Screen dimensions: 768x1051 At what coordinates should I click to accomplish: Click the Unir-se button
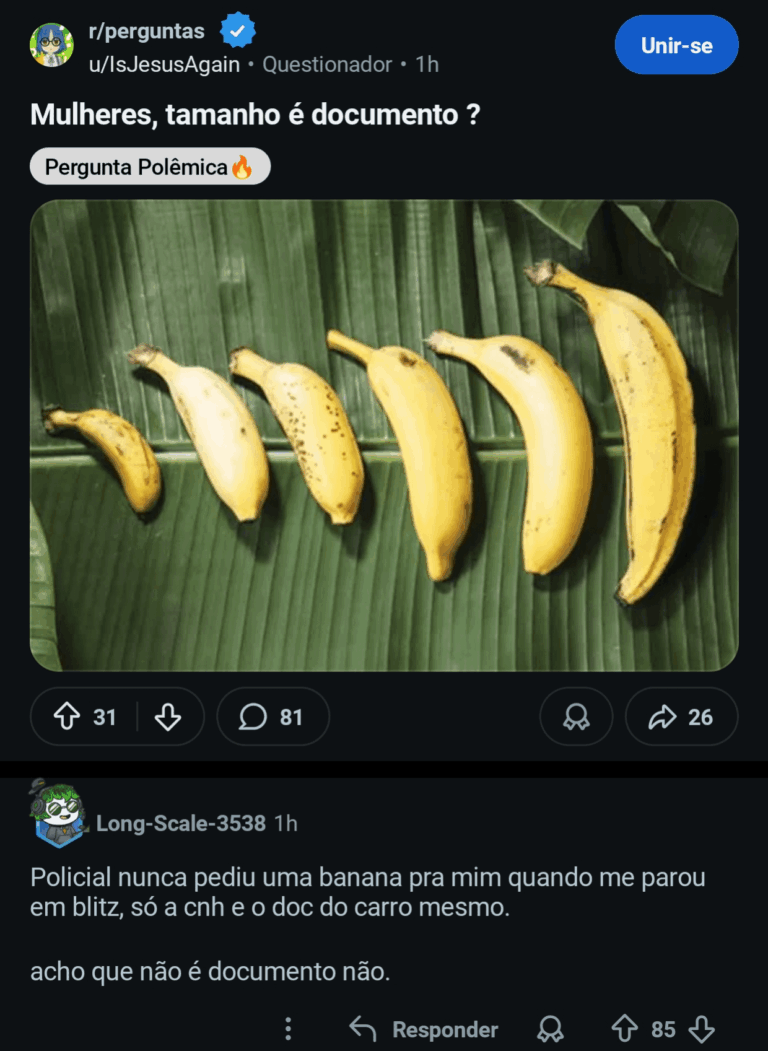point(676,45)
